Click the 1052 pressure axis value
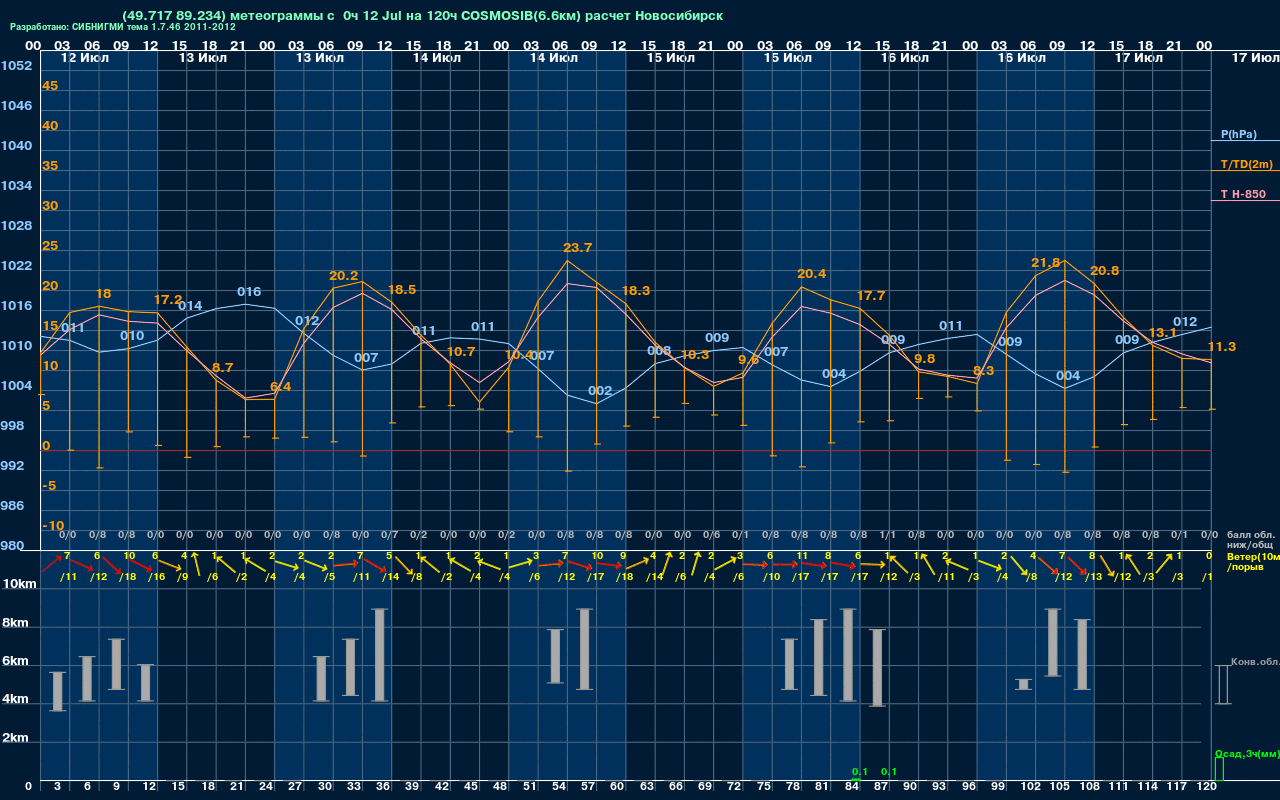This screenshot has height=800, width=1280. [x=15, y=65]
